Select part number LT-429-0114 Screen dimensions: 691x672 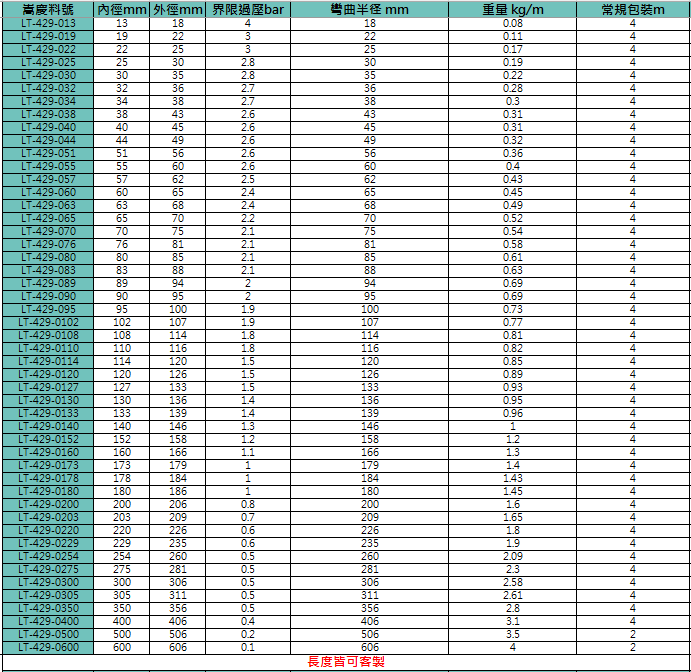pos(48,361)
